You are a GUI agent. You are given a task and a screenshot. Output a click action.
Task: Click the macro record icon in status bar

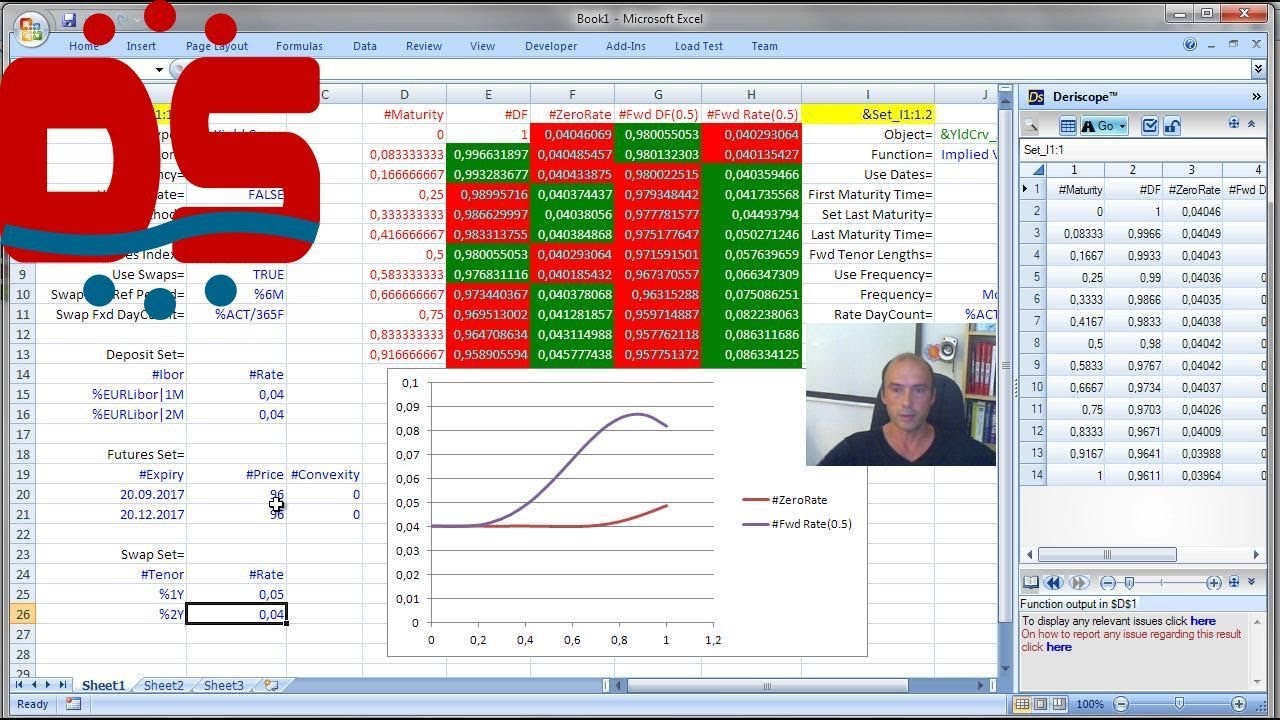coord(73,704)
